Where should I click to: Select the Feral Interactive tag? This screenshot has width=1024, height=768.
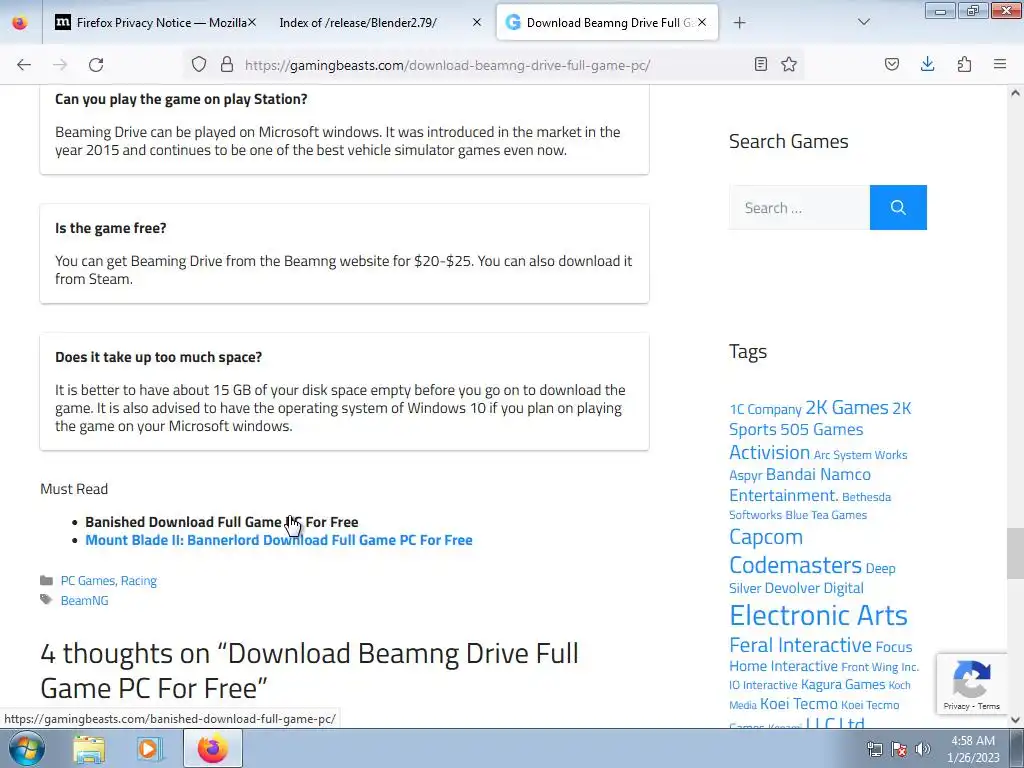tap(800, 645)
